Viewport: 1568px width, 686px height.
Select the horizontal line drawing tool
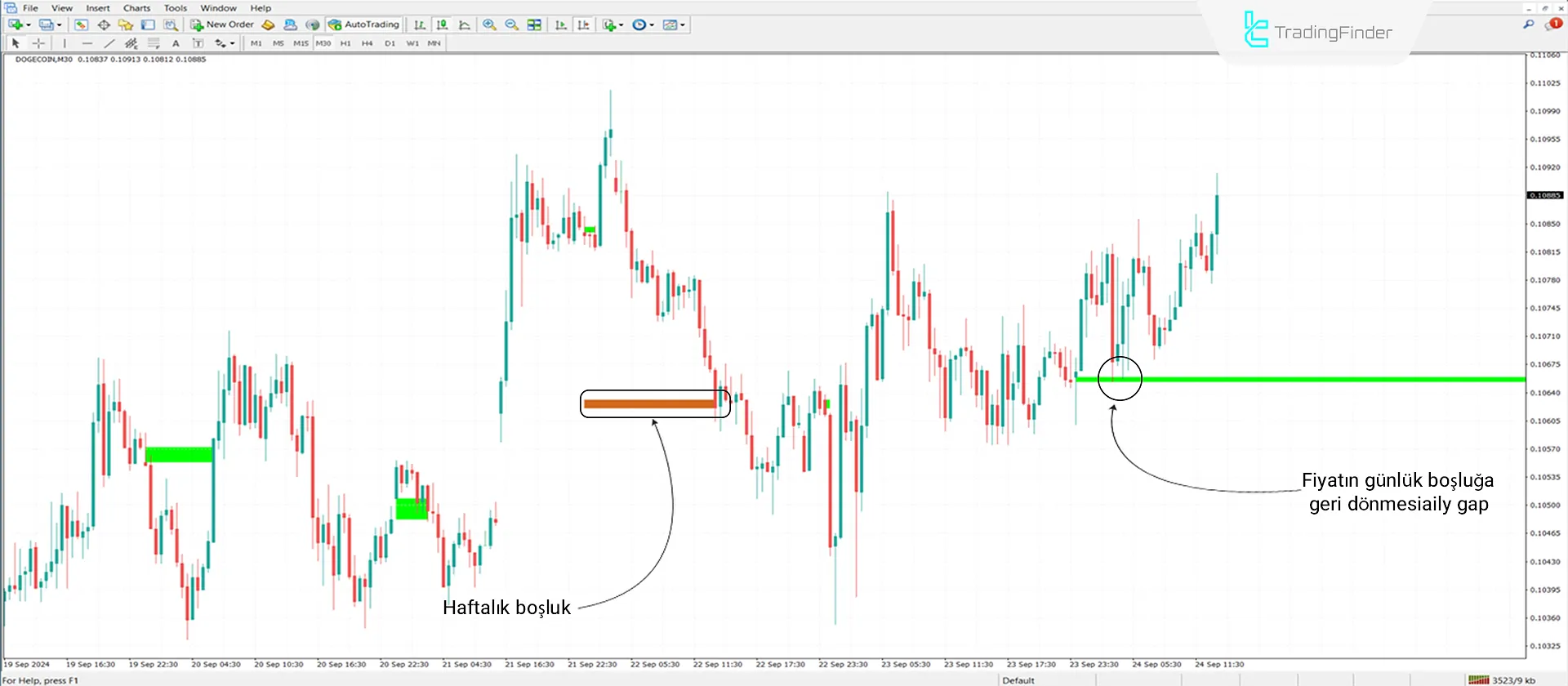(87, 43)
